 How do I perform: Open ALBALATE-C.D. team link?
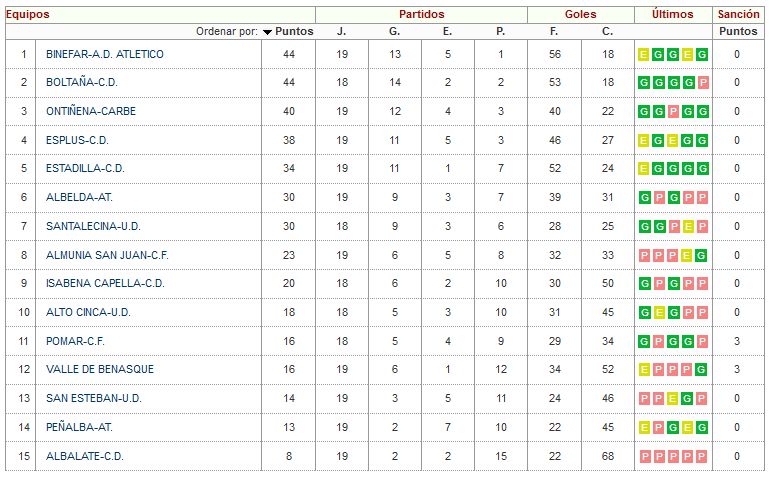pos(84,456)
